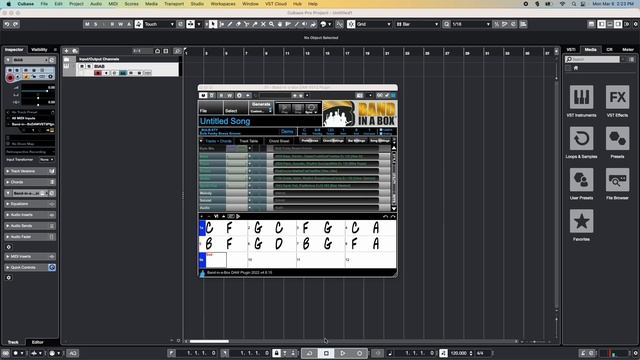Open the 1/16 quantize preset dropdown
The width and height of the screenshot is (640, 360).
(x=471, y=24)
